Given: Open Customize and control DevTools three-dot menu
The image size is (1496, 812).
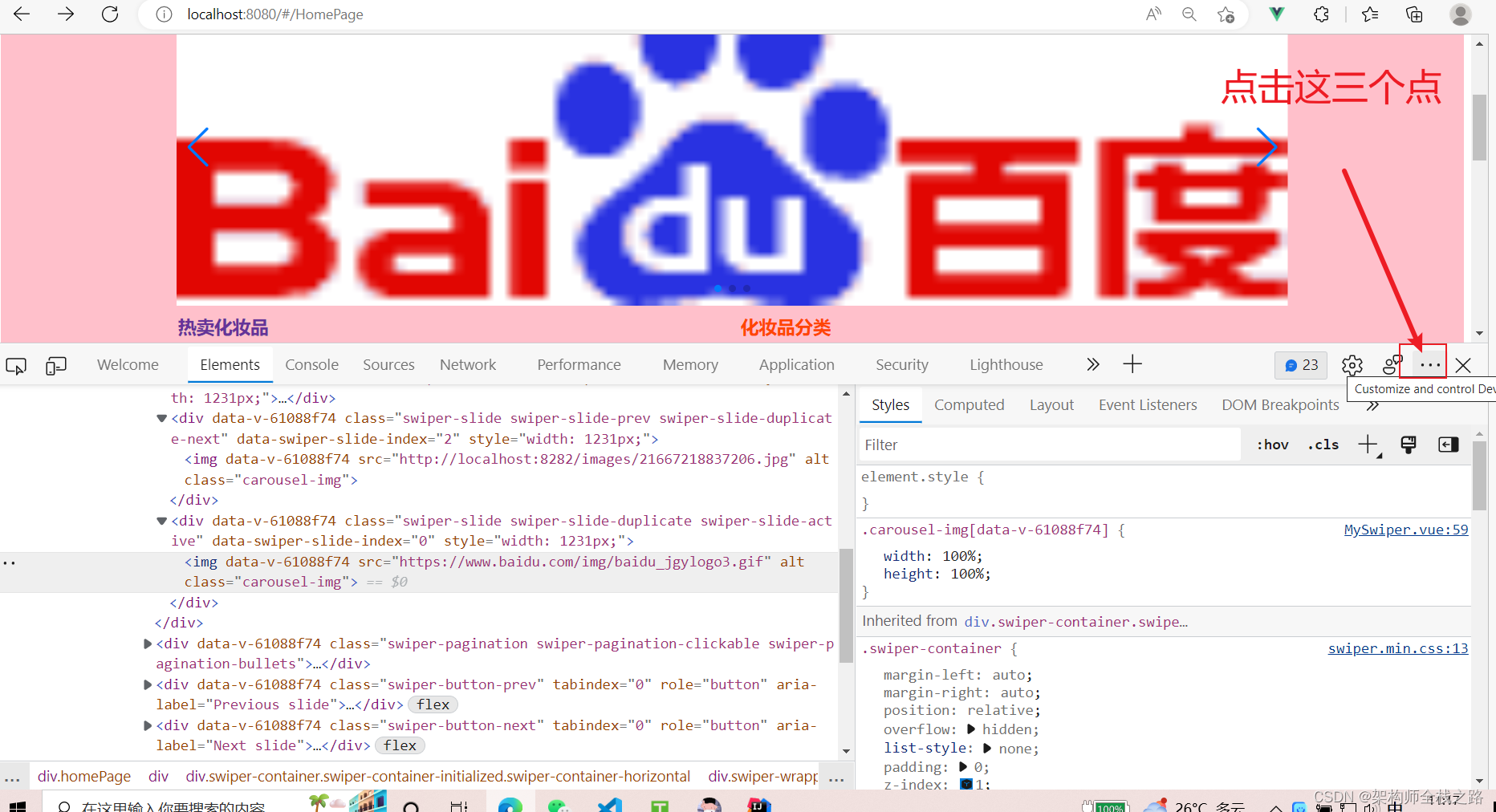Looking at the screenshot, I should [x=1430, y=365].
